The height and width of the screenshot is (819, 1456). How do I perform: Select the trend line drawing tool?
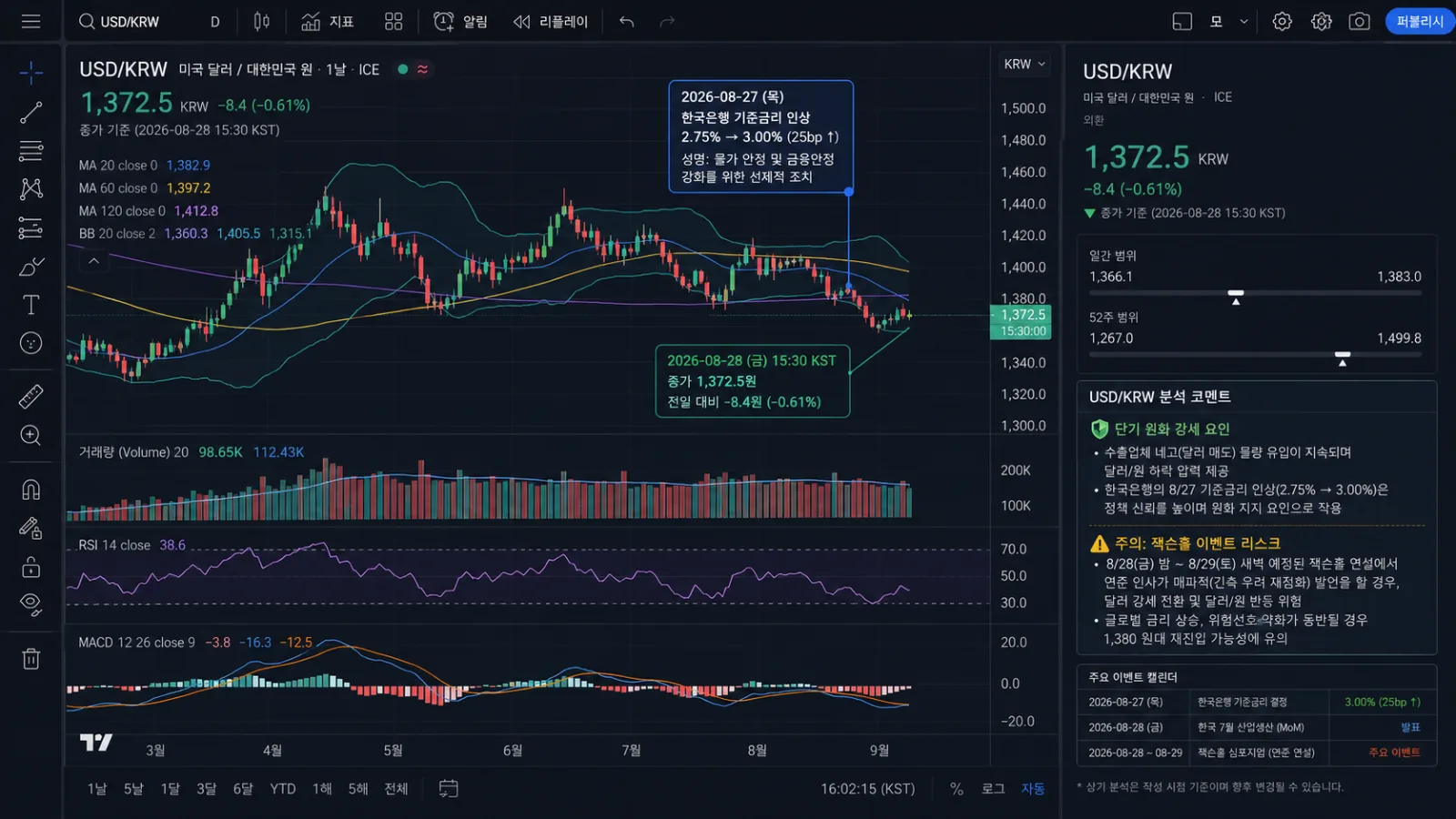tap(31, 112)
